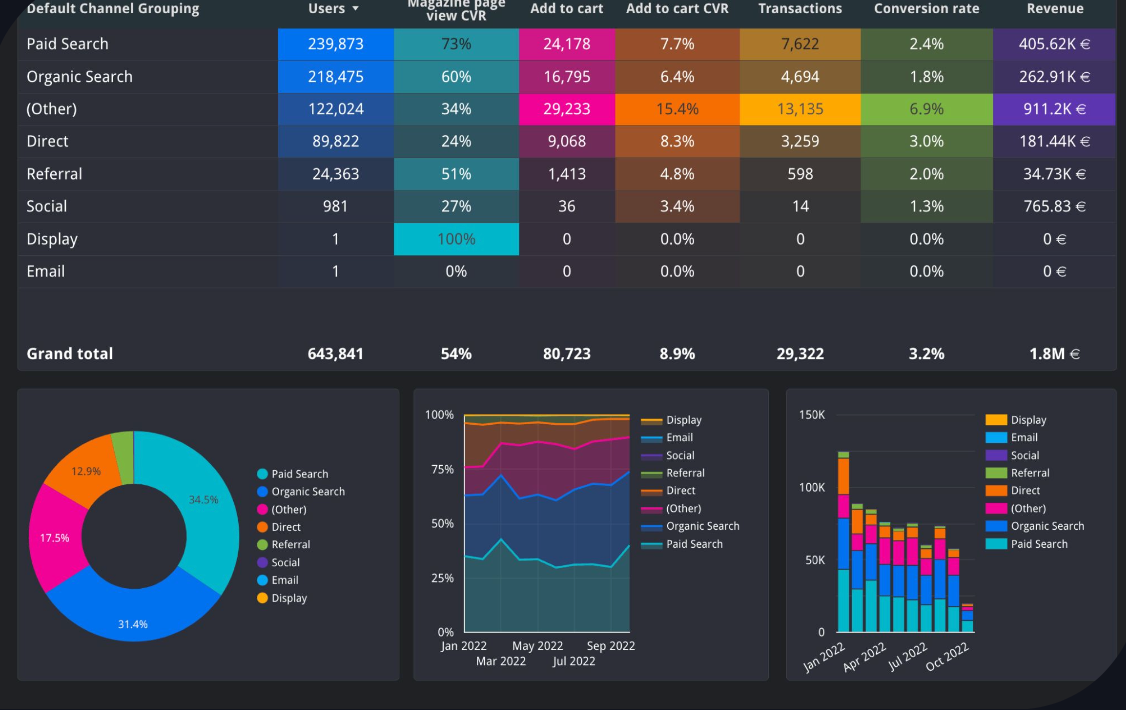Select the Organic Search row label
The width and height of the screenshot is (1126, 710).
tap(80, 77)
